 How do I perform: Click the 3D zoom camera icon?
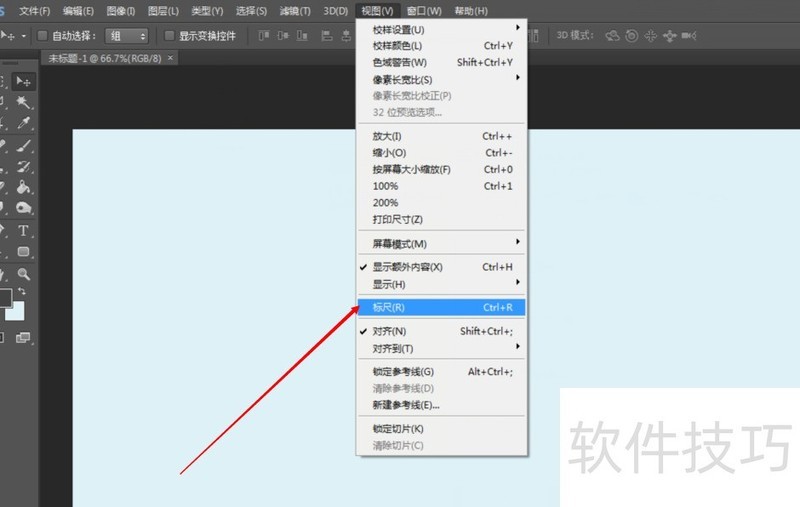pos(689,36)
